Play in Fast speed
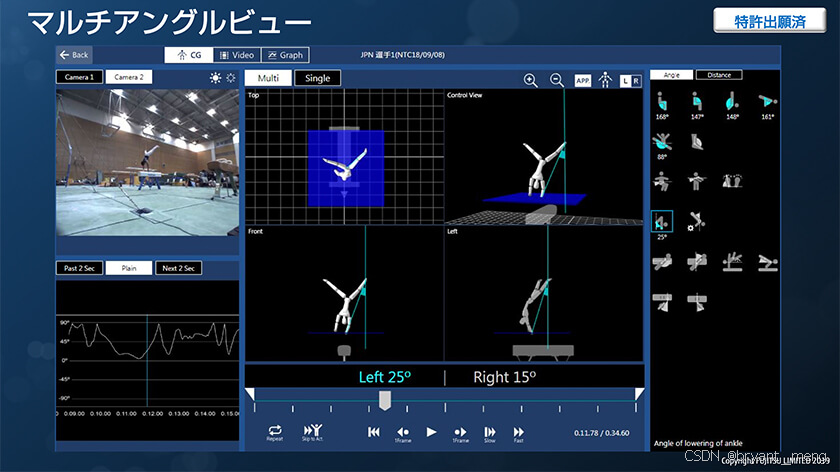 (x=519, y=434)
